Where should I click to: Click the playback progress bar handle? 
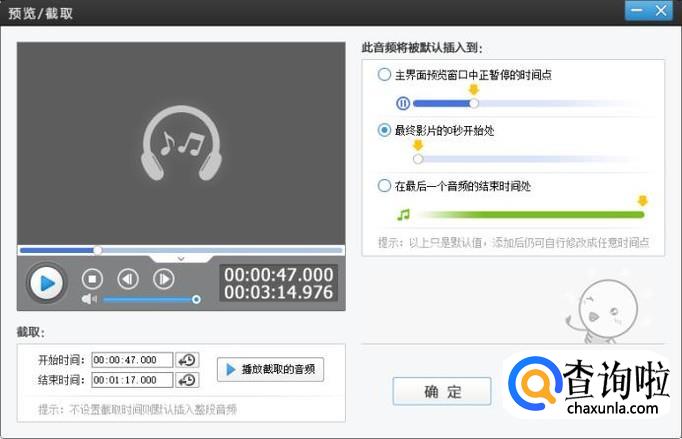point(98,250)
